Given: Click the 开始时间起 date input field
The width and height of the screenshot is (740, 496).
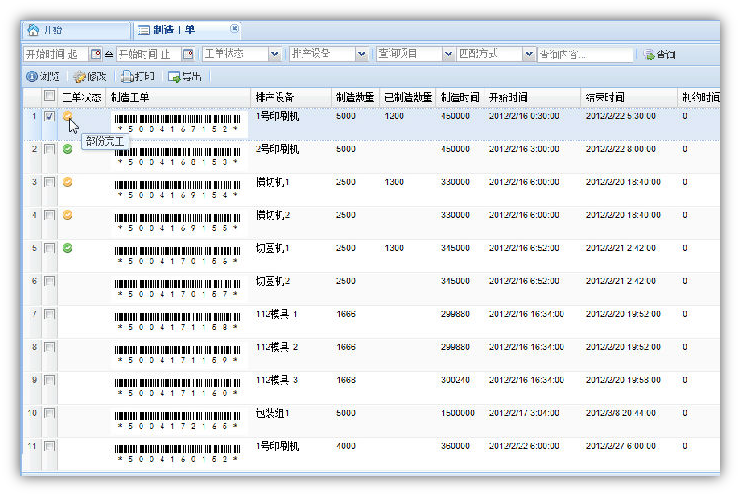Looking at the screenshot, I should tap(56, 54).
